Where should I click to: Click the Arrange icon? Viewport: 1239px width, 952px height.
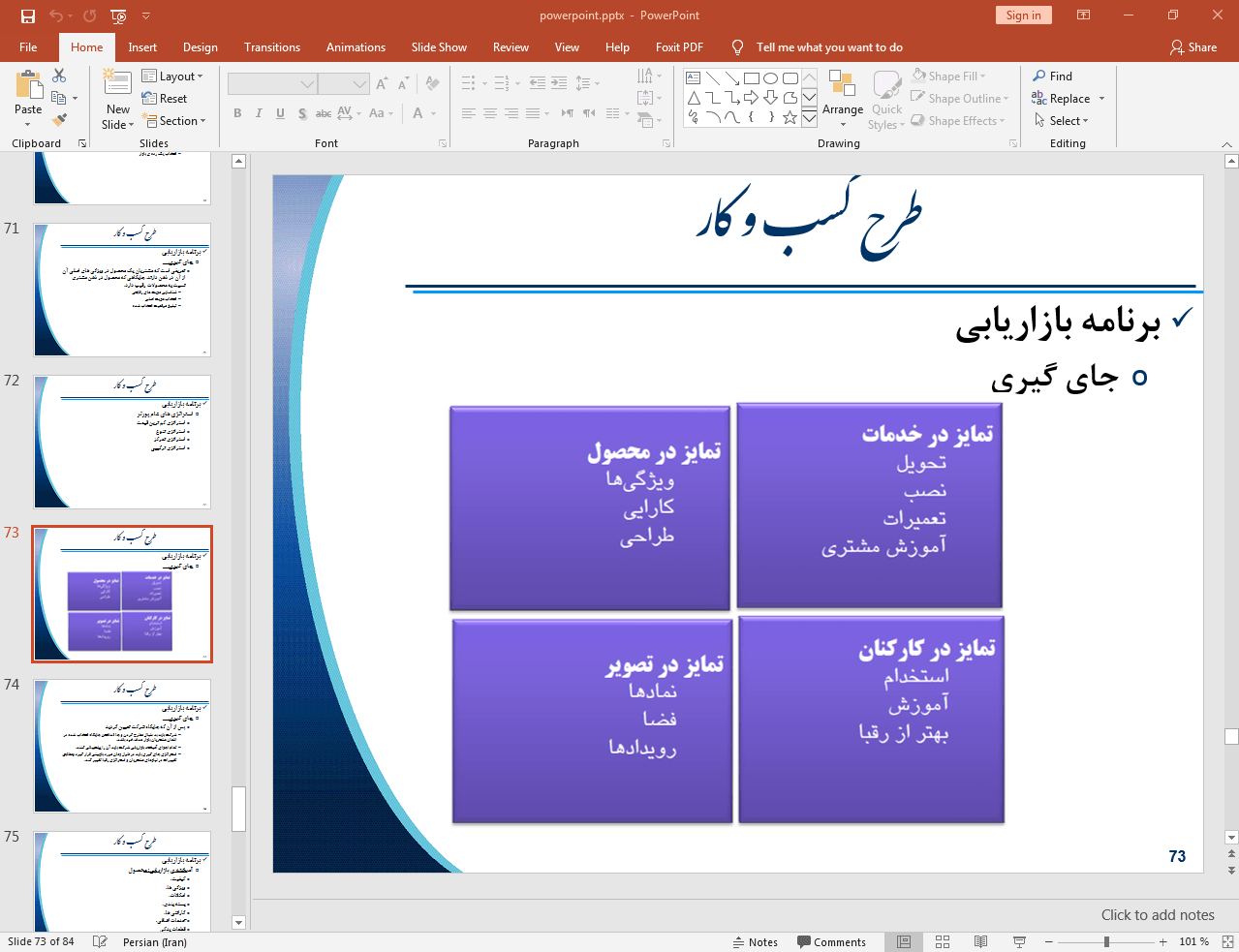point(843,85)
